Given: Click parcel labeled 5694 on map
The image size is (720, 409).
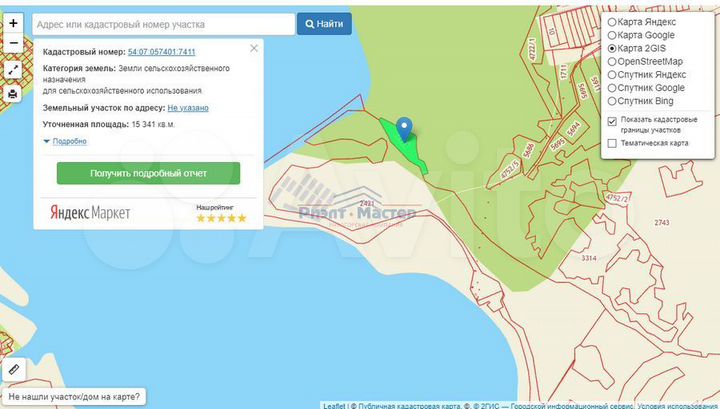Looking at the screenshot, I should pyautogui.click(x=574, y=129).
